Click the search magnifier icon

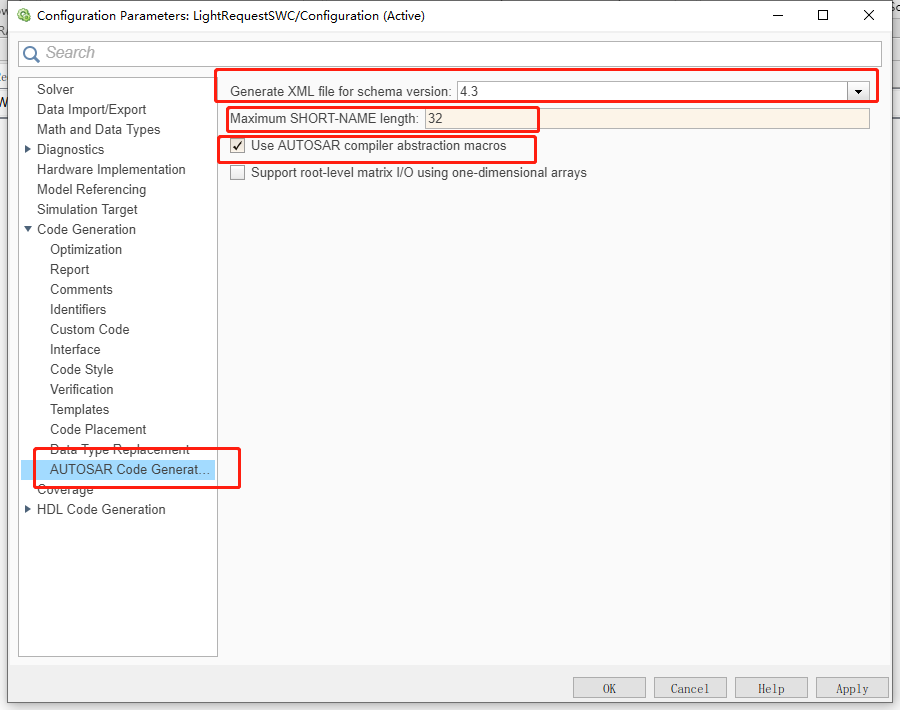pos(31,54)
